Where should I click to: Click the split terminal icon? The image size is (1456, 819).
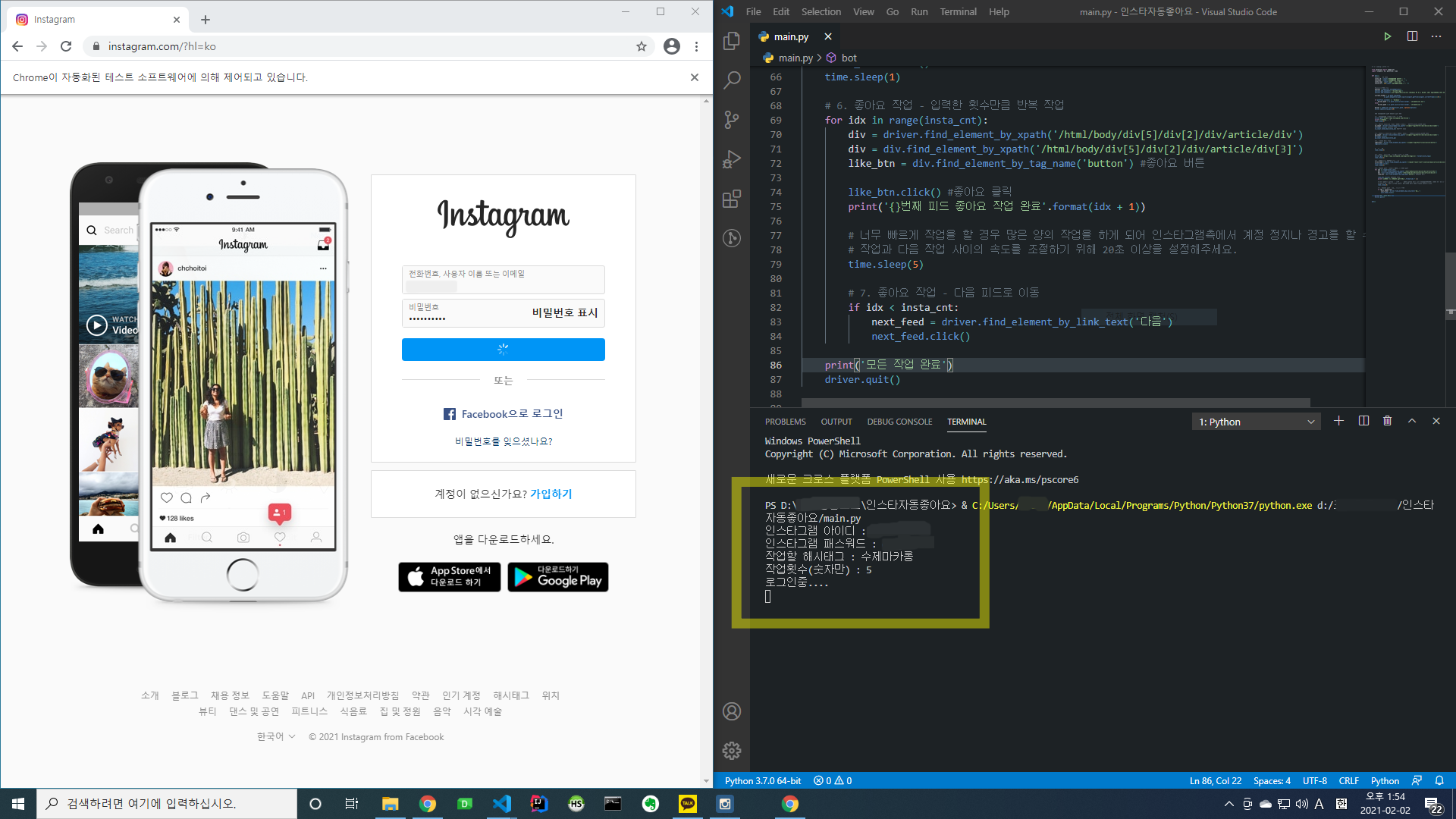[1363, 421]
